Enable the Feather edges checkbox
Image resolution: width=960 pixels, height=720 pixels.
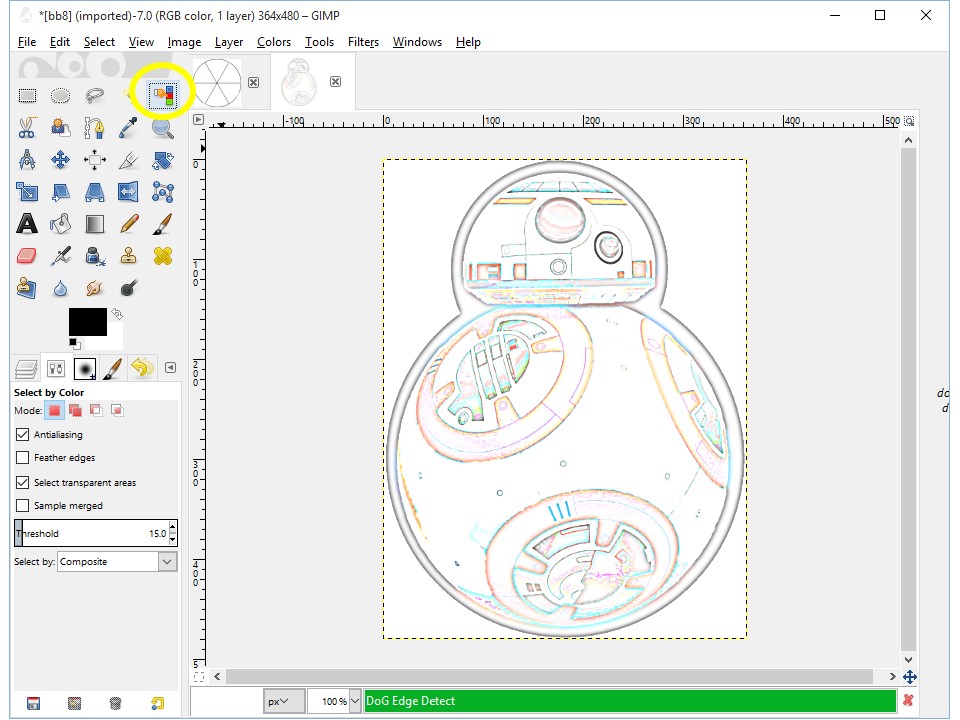pyautogui.click(x=23, y=458)
